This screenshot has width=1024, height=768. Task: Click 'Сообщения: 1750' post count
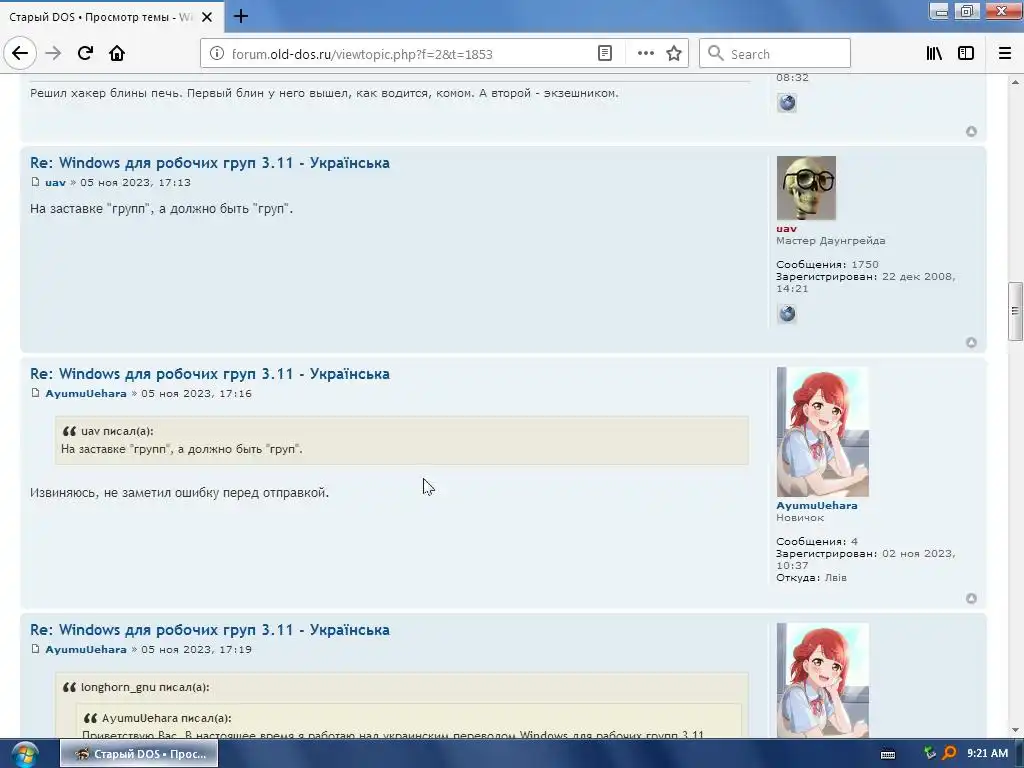click(827, 264)
